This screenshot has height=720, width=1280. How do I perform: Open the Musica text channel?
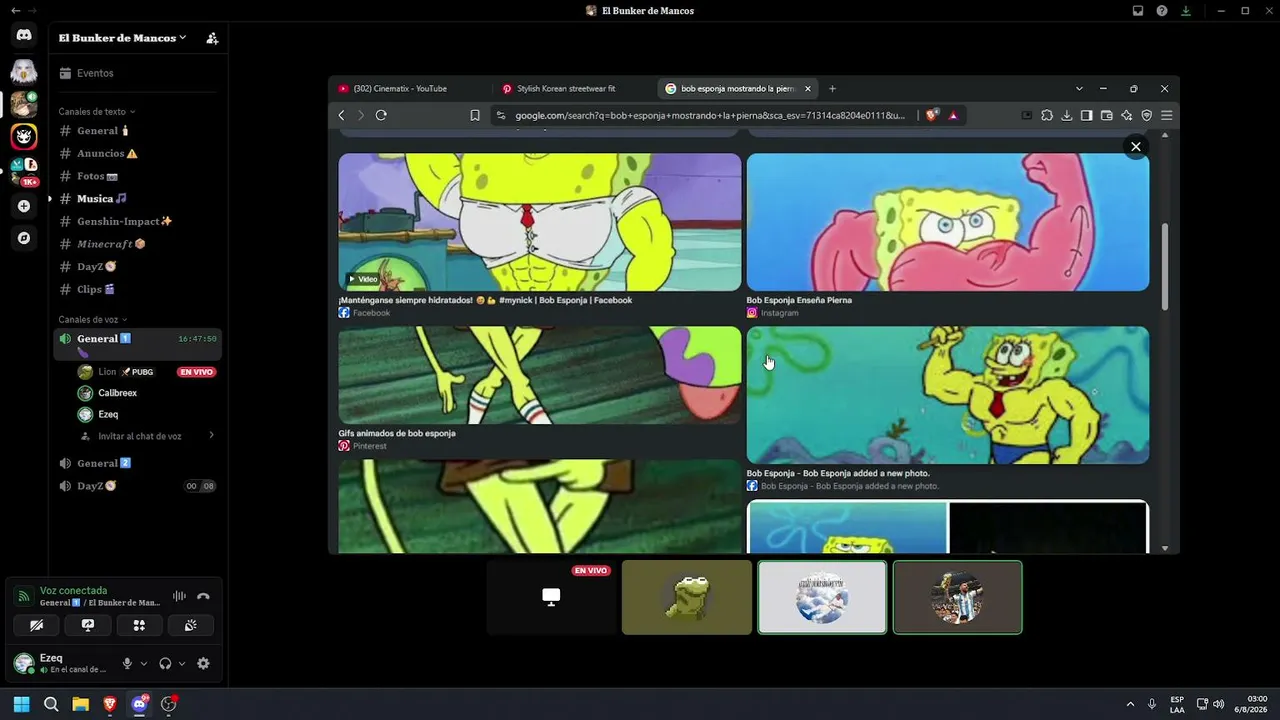(x=138, y=198)
